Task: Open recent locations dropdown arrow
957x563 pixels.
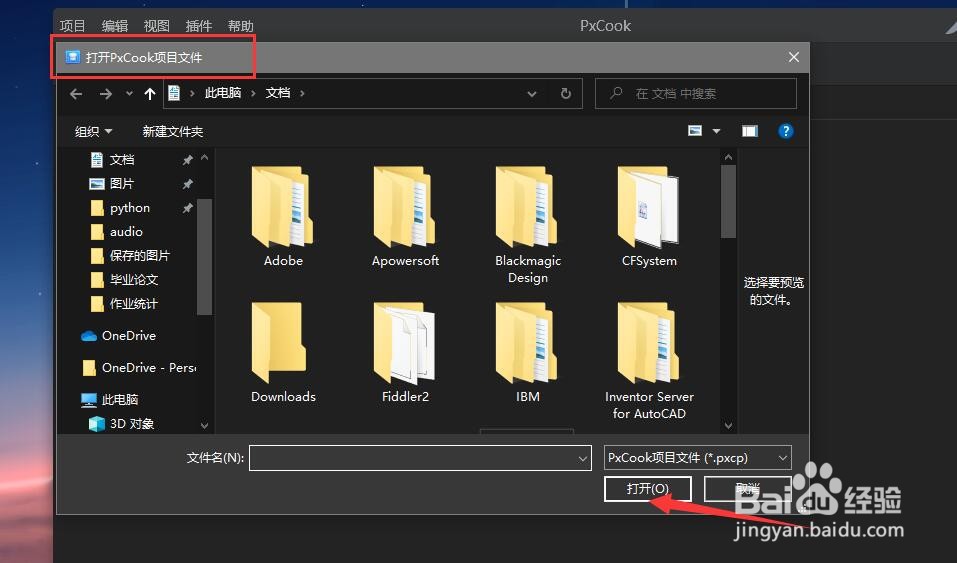Action: point(129,93)
